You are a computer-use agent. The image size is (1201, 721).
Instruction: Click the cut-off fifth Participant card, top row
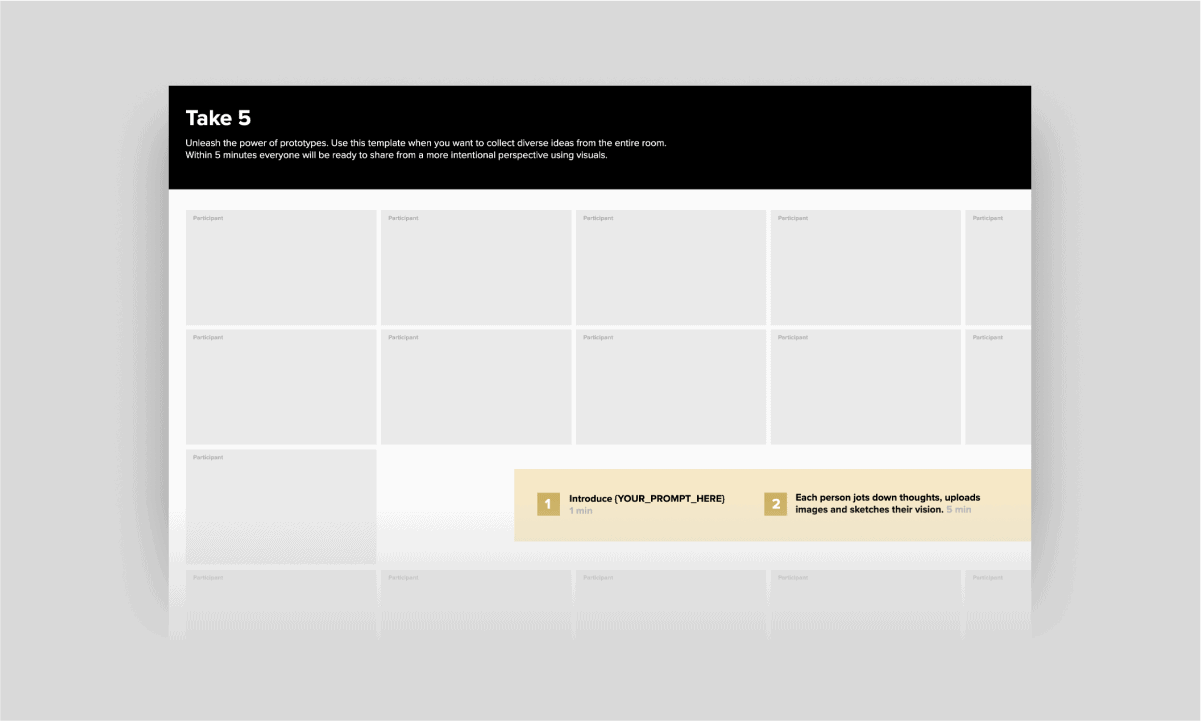click(x=998, y=267)
